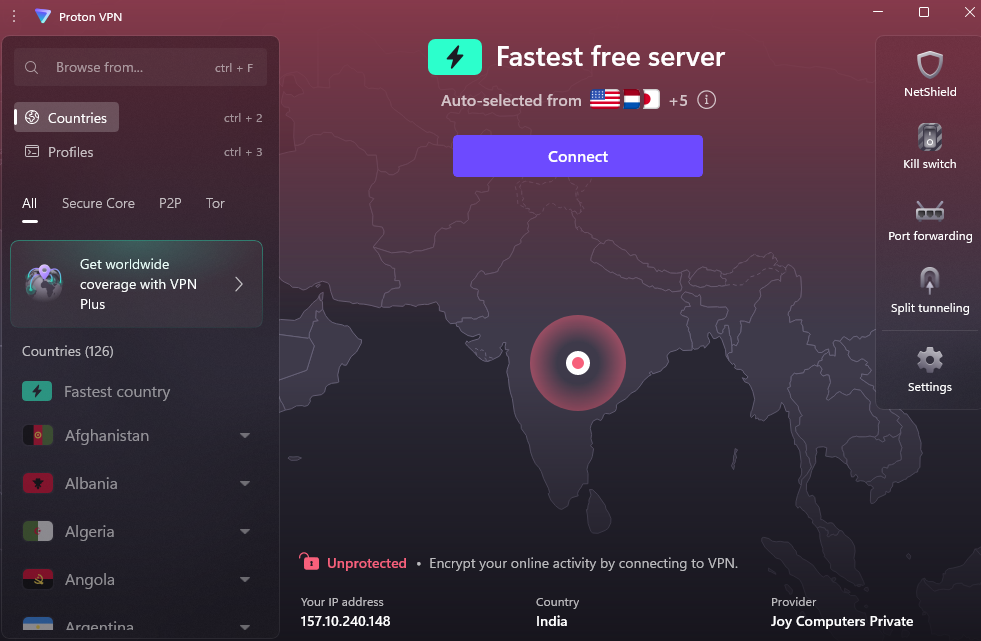981x641 pixels.
Task: Open the VPN Plus upgrade banner
Action: coord(136,284)
